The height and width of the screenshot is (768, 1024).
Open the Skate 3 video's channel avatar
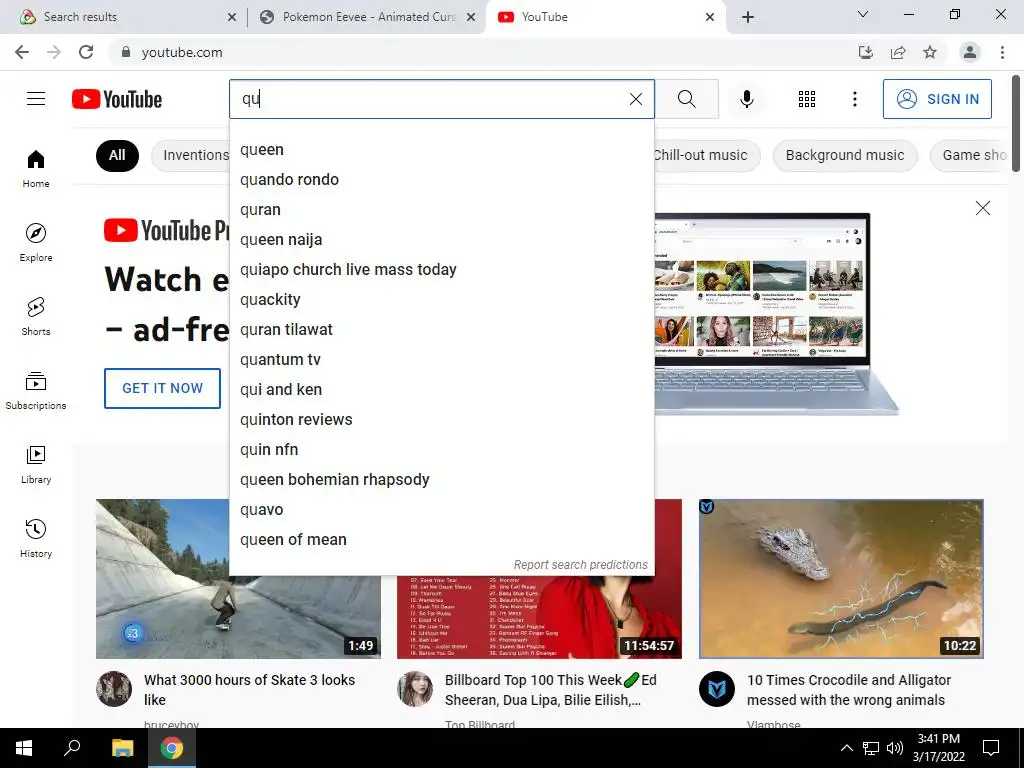click(114, 689)
